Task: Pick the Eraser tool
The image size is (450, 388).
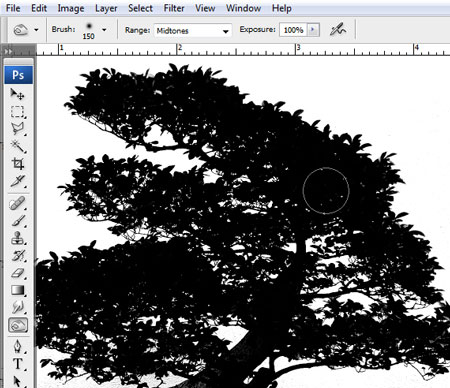Action: click(17, 273)
